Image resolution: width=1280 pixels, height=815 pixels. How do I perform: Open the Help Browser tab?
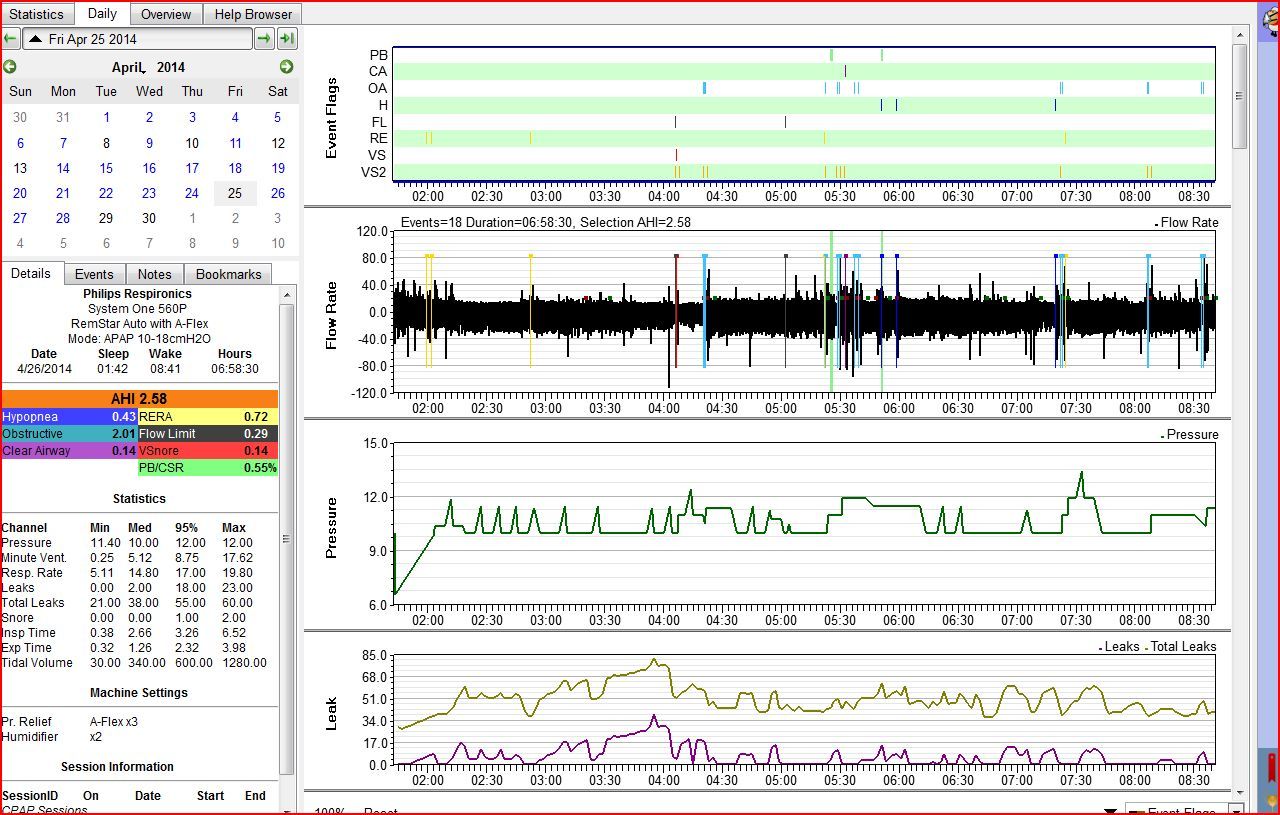click(253, 14)
